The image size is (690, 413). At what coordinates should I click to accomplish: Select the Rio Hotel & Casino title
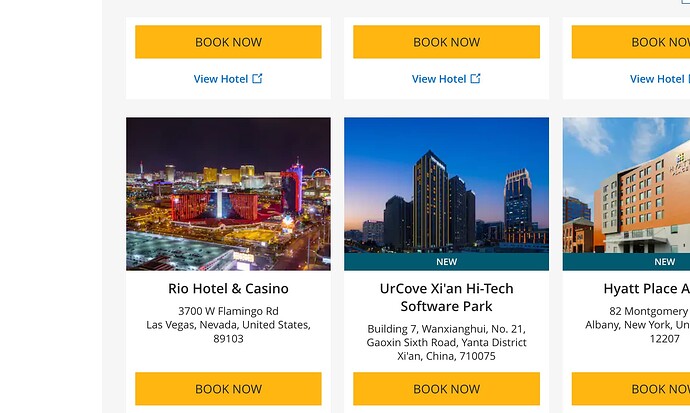coord(228,289)
